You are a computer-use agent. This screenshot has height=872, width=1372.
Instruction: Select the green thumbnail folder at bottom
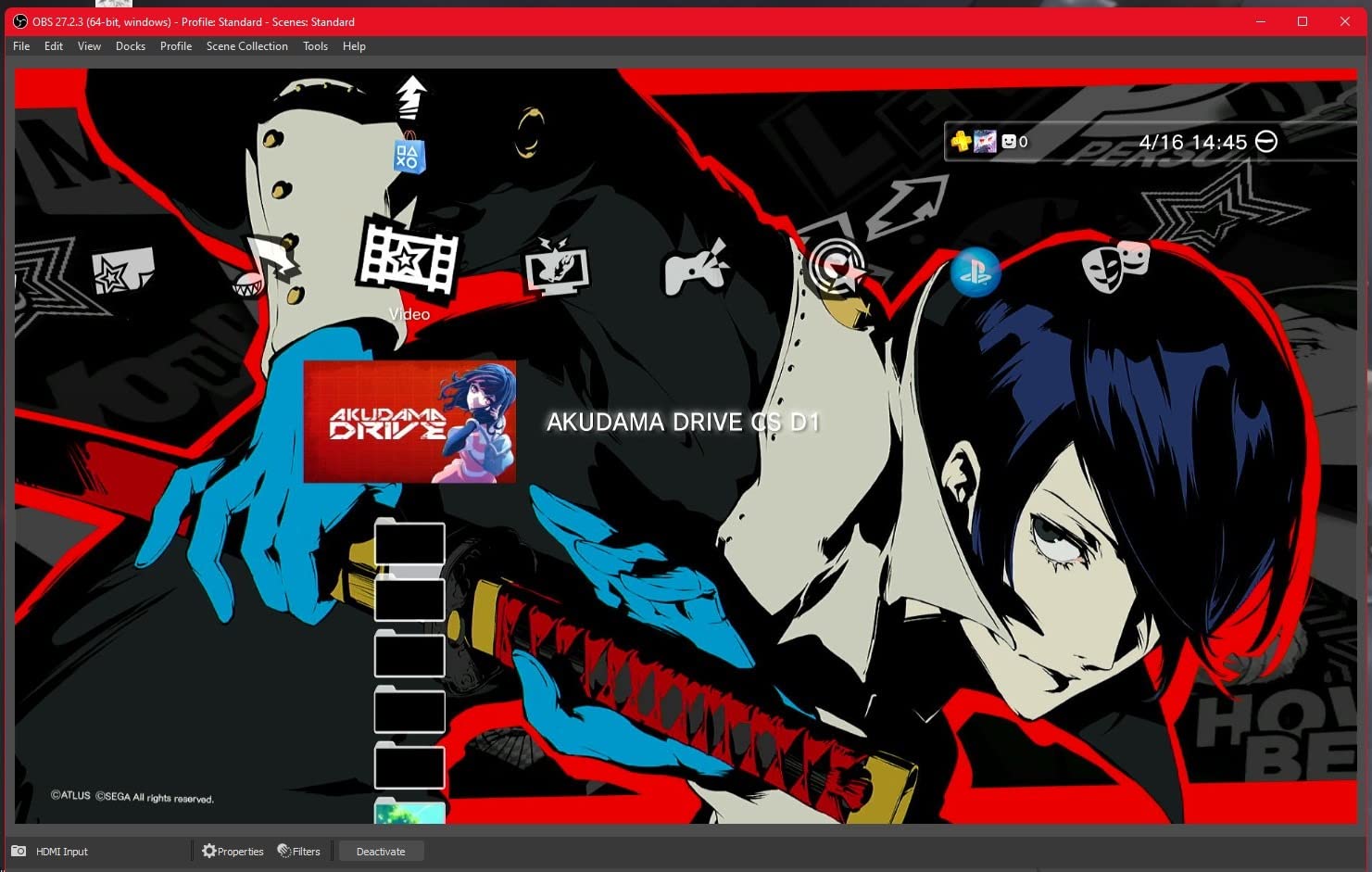(409, 811)
